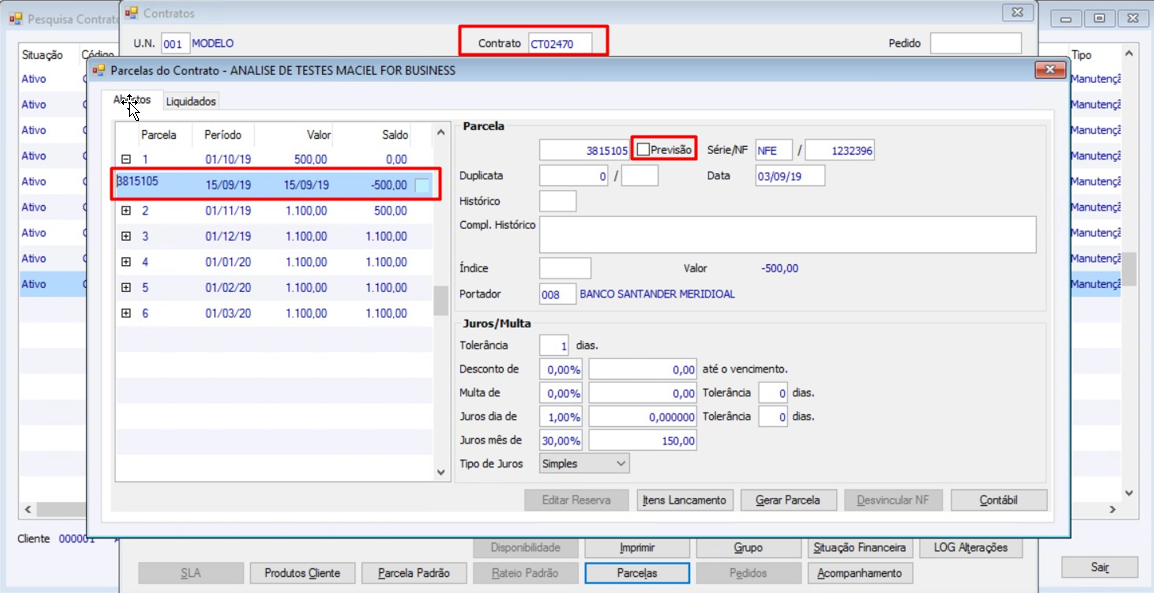1154x593 pixels.
Task: Open Itens Lancamento
Action: pyautogui.click(x=685, y=500)
